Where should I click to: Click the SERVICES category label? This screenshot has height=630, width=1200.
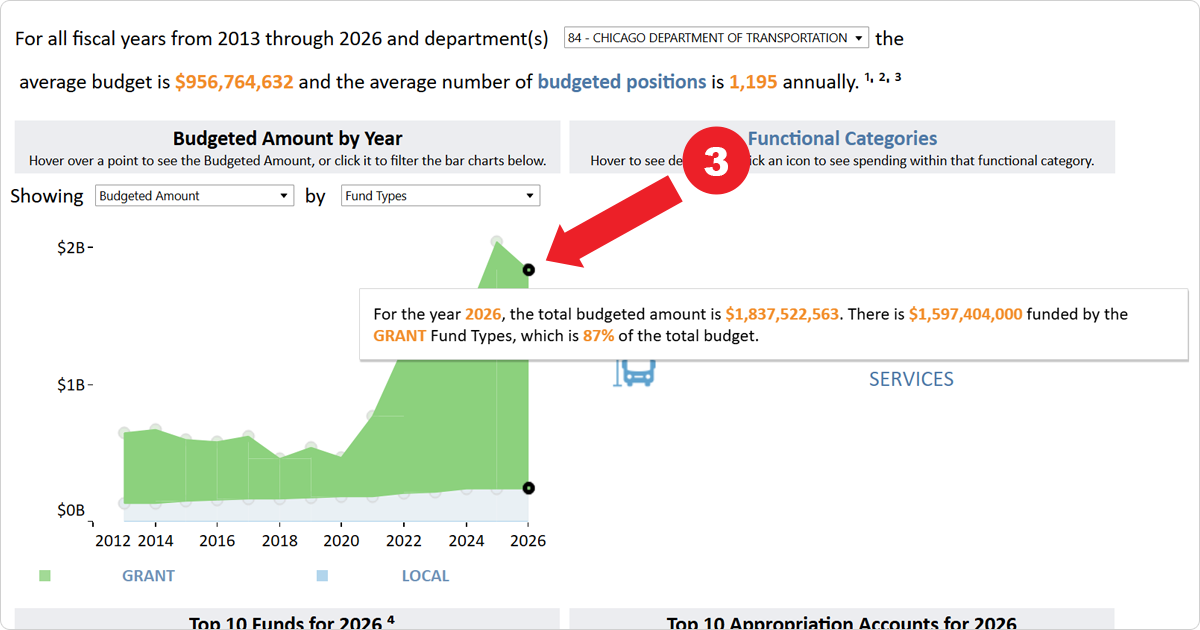pos(911,378)
